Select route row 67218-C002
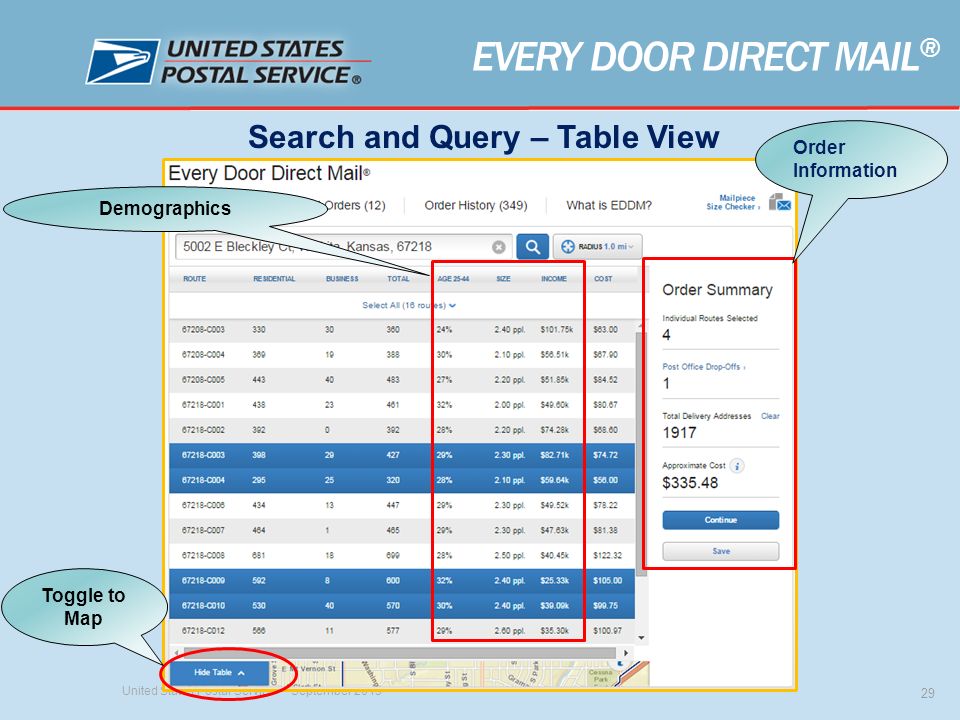This screenshot has height=720, width=960. (x=402, y=430)
